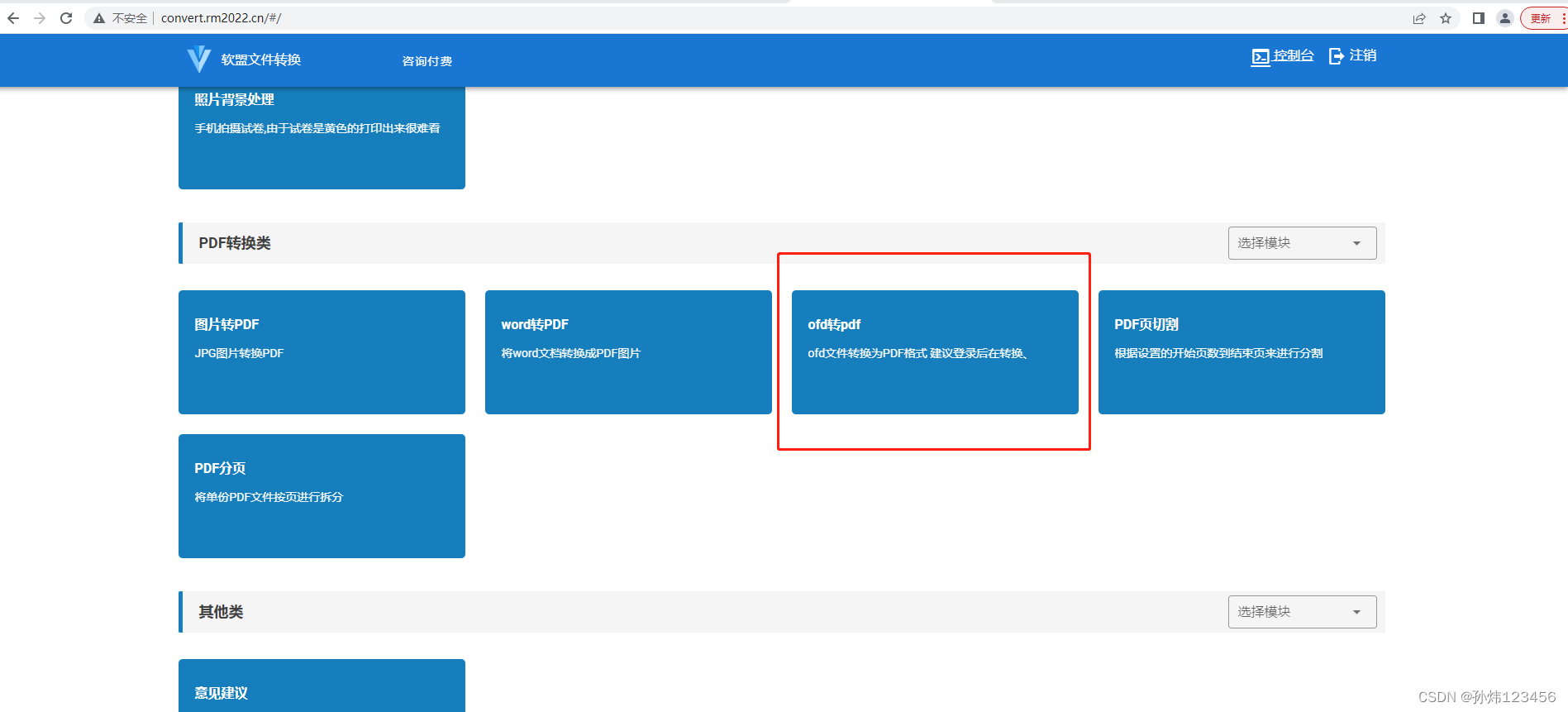This screenshot has width=1568, height=712.
Task: Bookmark page with the star icon
Action: coord(1446,18)
